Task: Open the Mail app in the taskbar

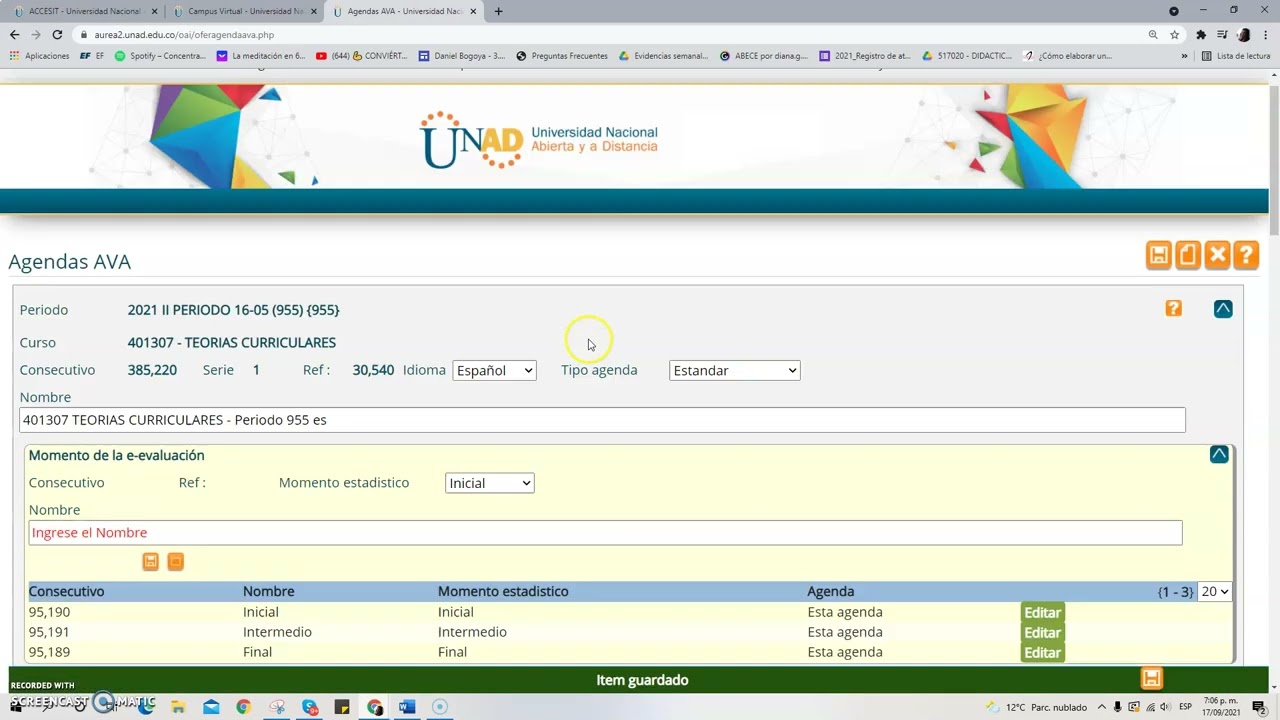Action: pyautogui.click(x=211, y=707)
